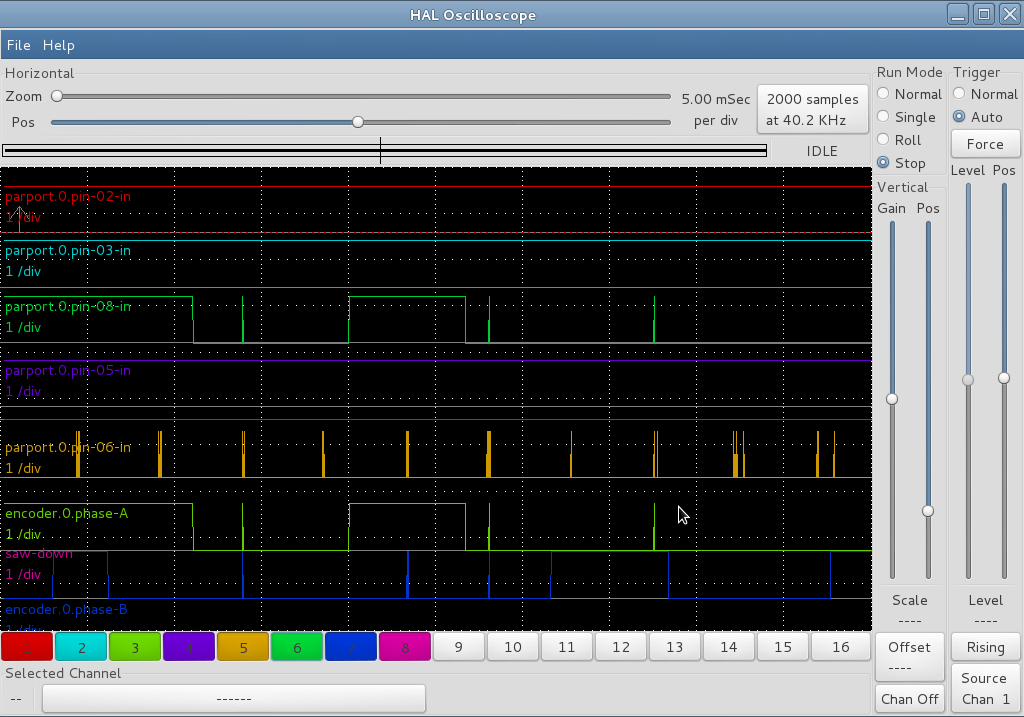The height and width of the screenshot is (717, 1024).
Task: Select magenta channel 8 button
Action: (x=404, y=647)
